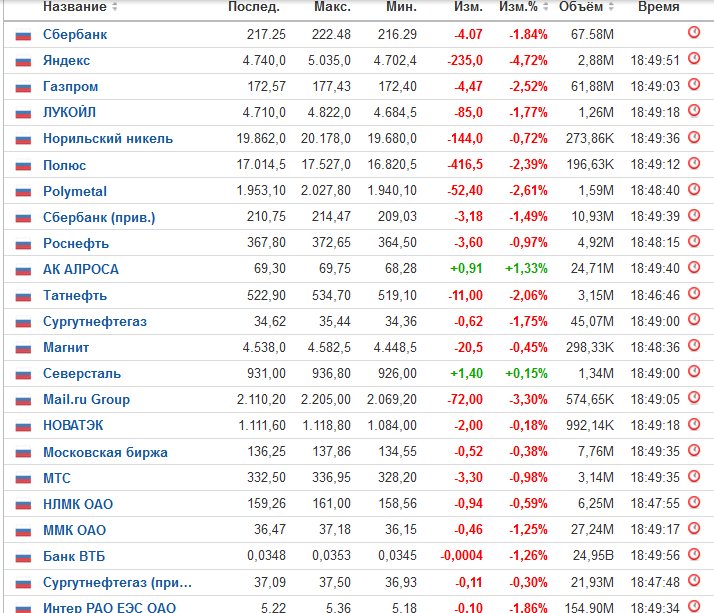
Task: Open the МТС stock link
Action: pos(57,478)
